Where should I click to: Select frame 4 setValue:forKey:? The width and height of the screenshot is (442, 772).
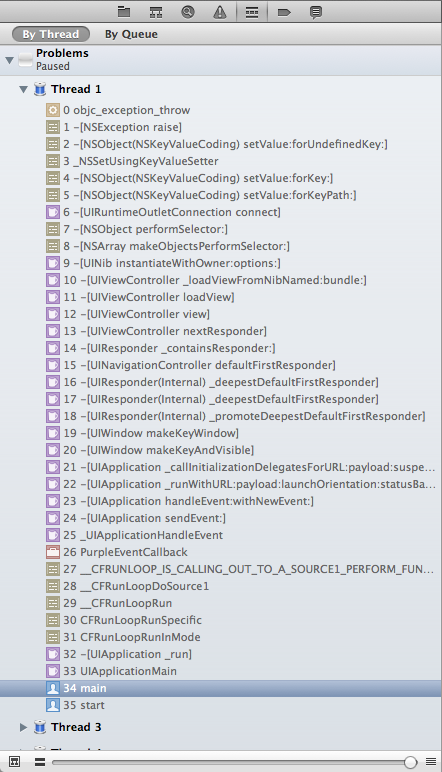click(221, 178)
